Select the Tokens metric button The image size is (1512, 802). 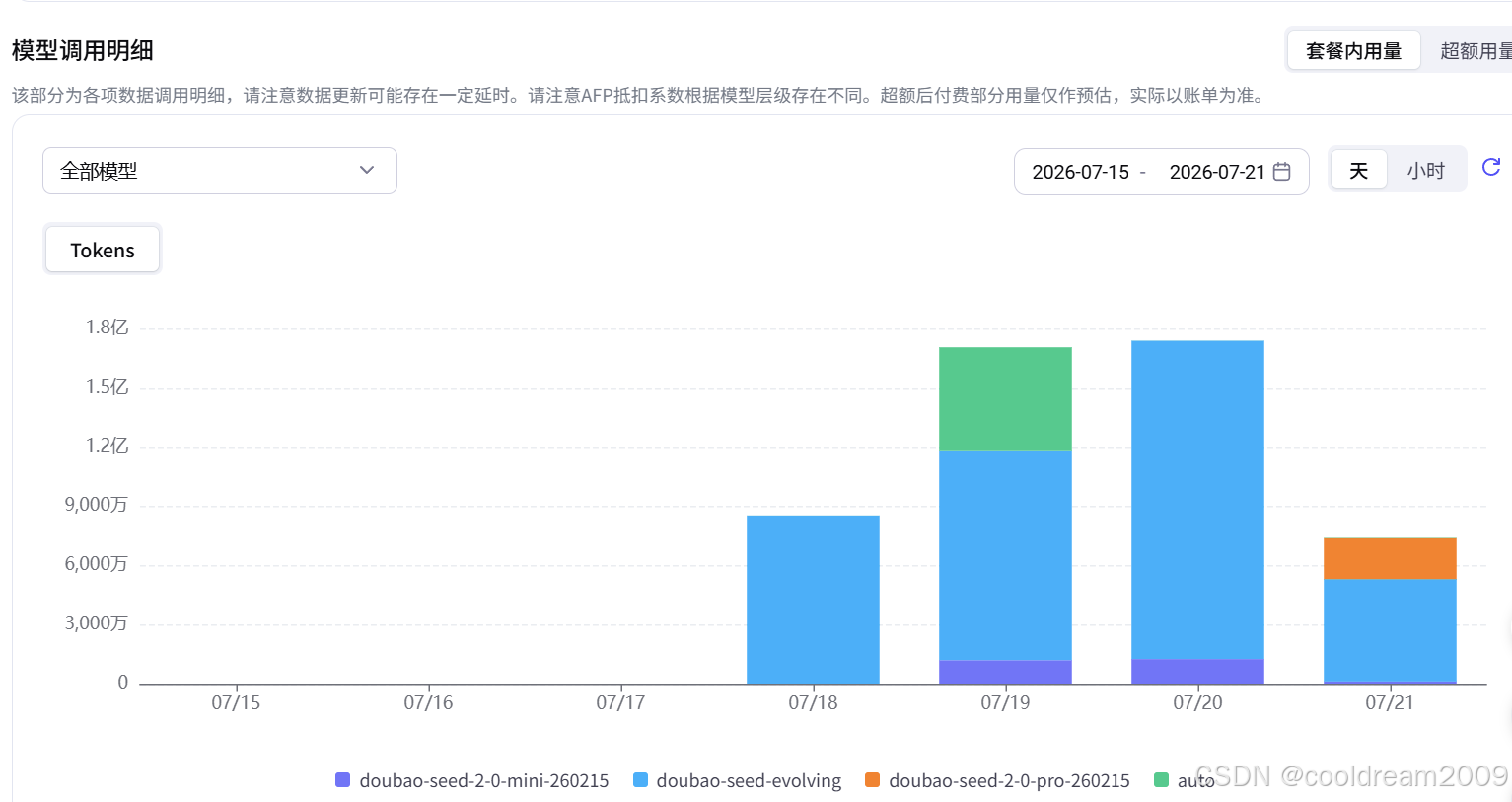103,251
